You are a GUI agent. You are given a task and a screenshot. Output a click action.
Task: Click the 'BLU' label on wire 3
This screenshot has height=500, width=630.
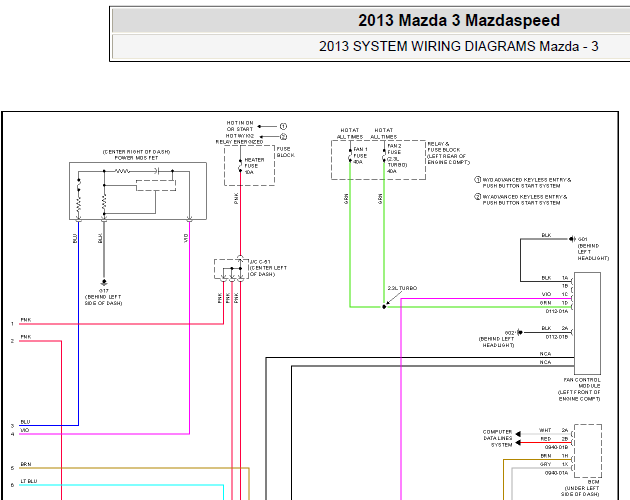[25, 422]
